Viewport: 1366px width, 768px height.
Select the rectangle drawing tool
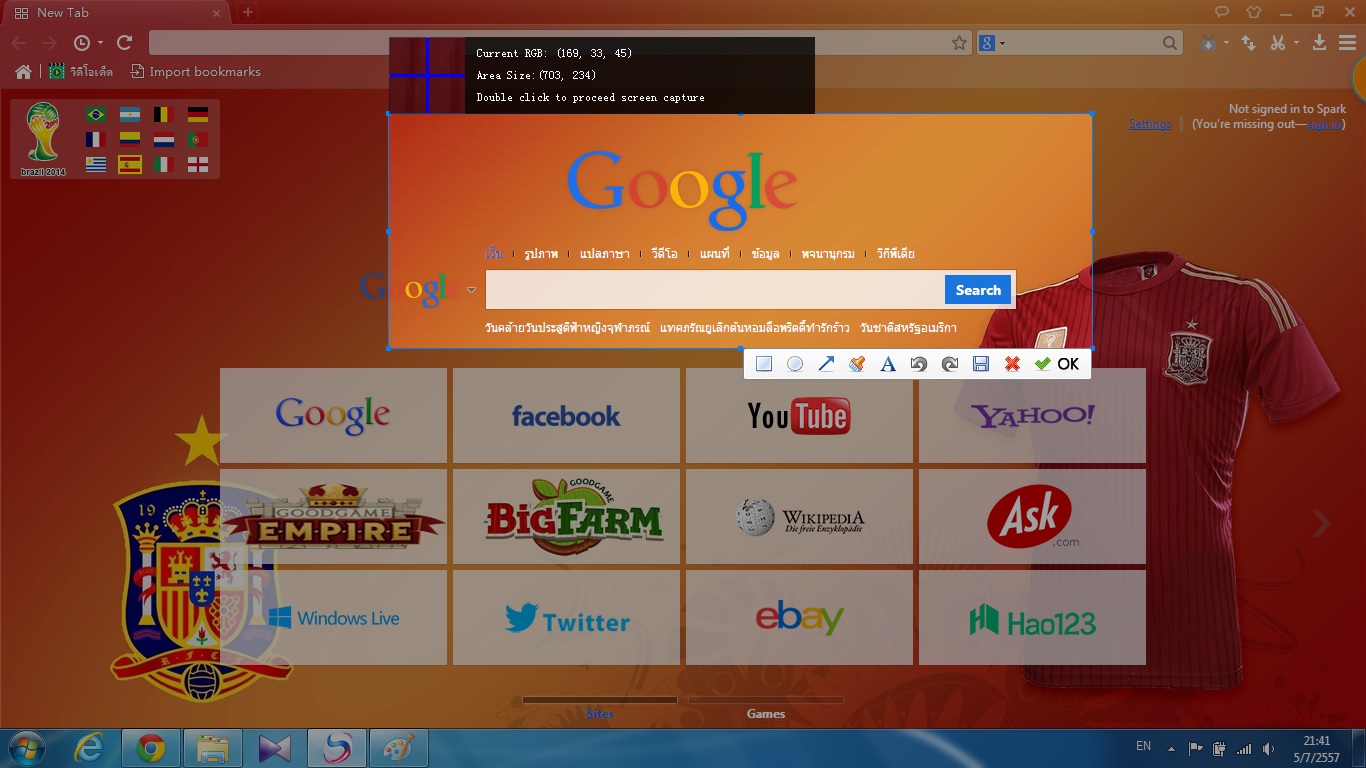[x=764, y=364]
